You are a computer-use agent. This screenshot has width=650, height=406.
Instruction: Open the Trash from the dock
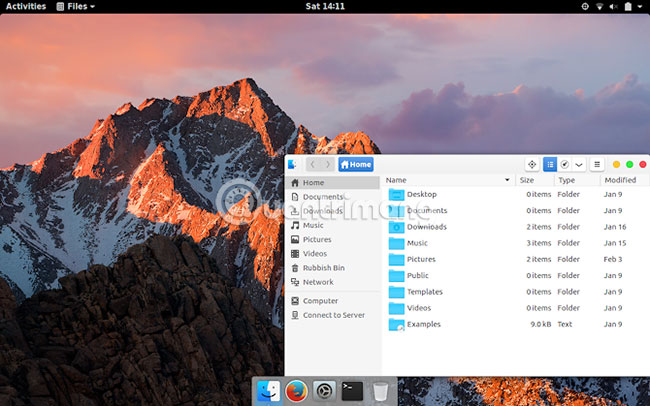380,391
